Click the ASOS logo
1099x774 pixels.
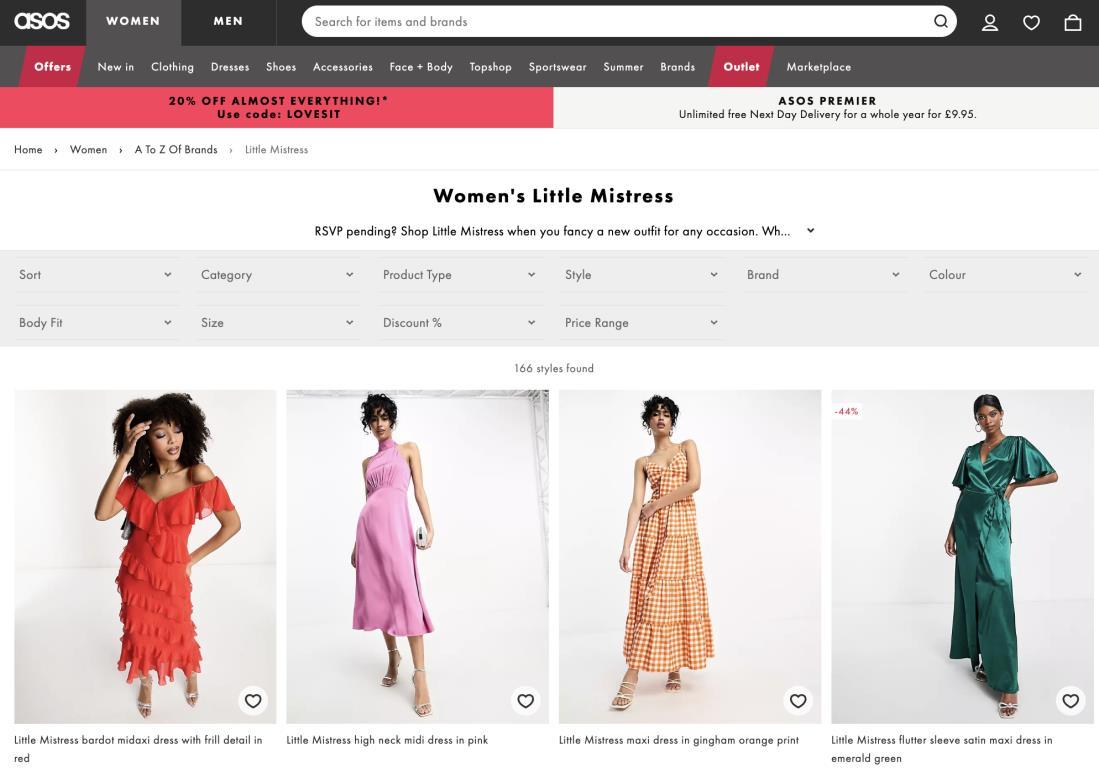point(42,21)
